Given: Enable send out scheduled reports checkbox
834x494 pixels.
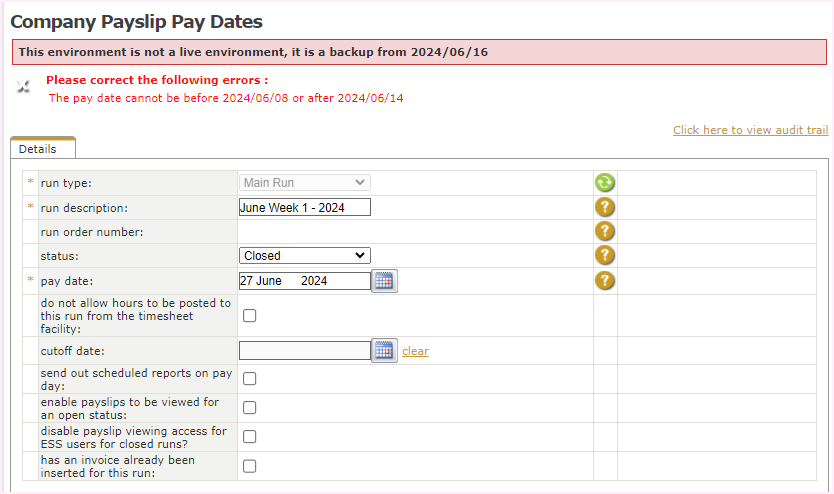Looking at the screenshot, I should coord(249,379).
